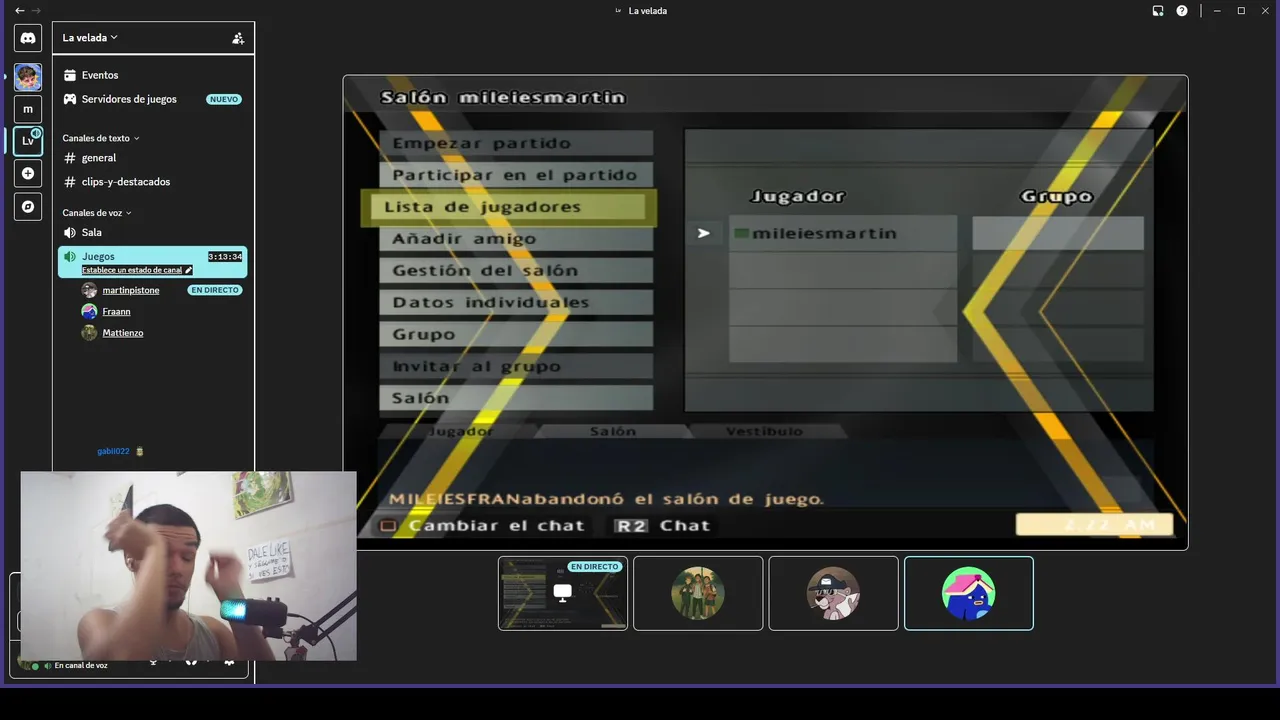Click Mattienzo's avatar in voice list
Image resolution: width=1280 pixels, height=720 pixels.
point(89,333)
